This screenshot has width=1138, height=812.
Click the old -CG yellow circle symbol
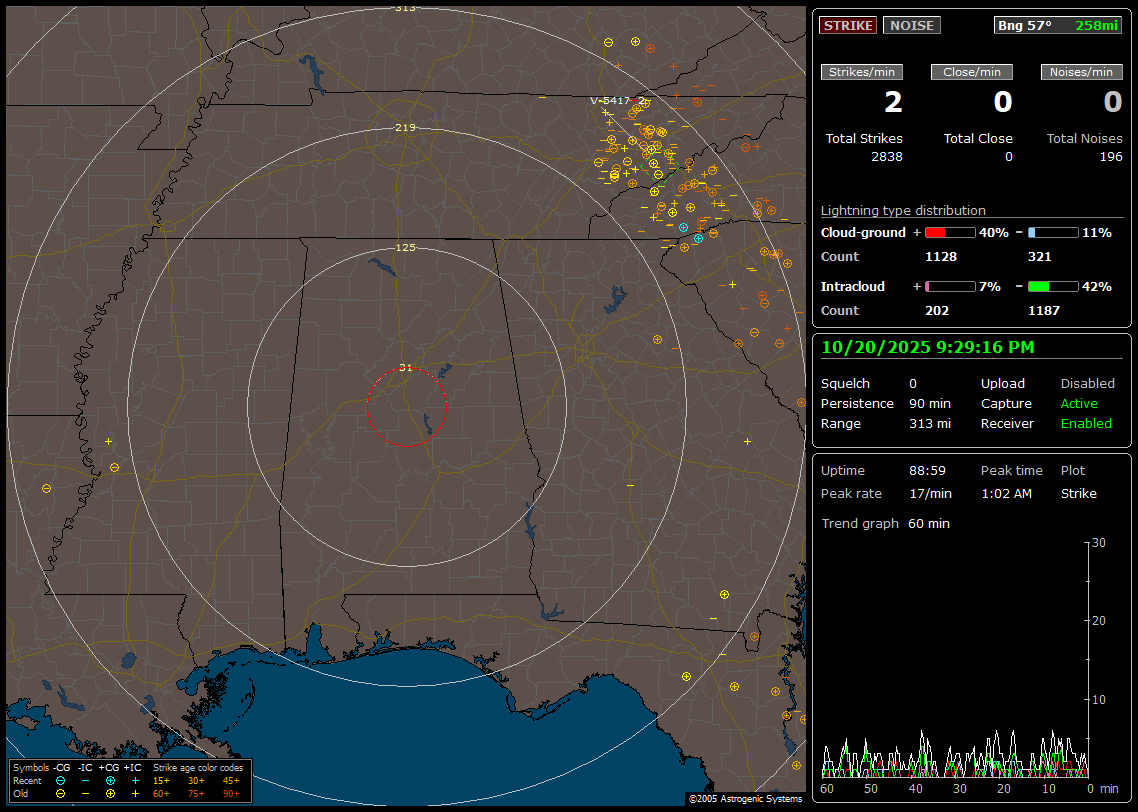coord(61,793)
